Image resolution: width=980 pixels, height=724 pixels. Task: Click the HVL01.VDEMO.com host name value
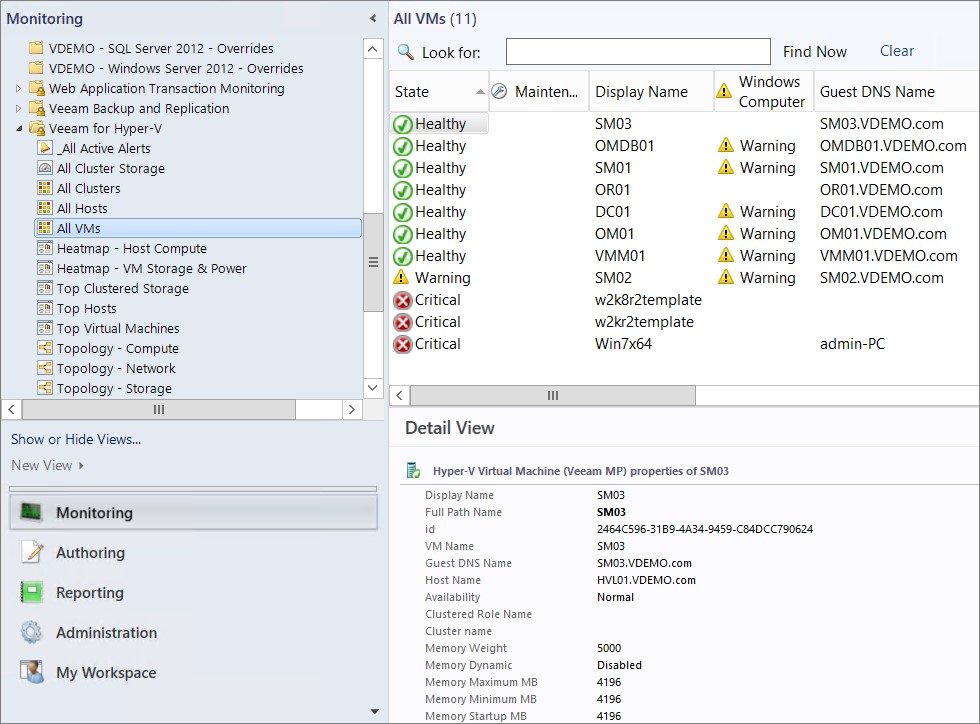tap(646, 580)
